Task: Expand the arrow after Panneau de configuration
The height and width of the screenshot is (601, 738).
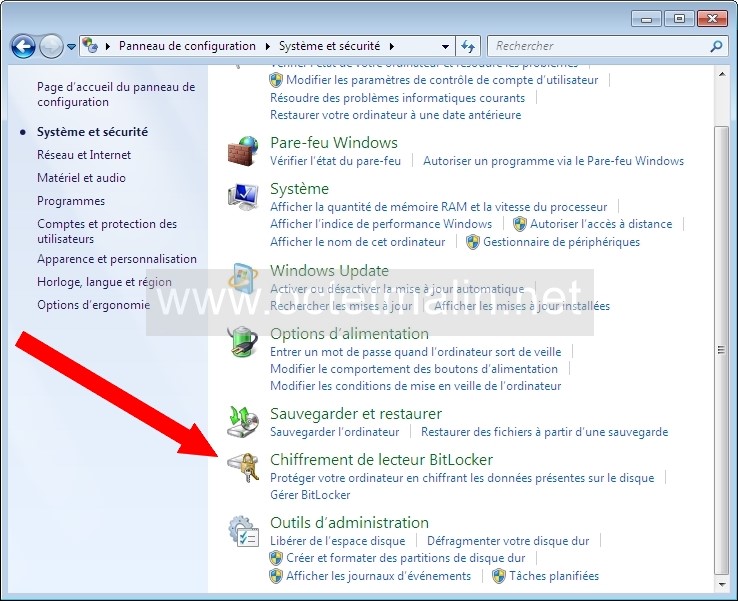Action: 268,46
